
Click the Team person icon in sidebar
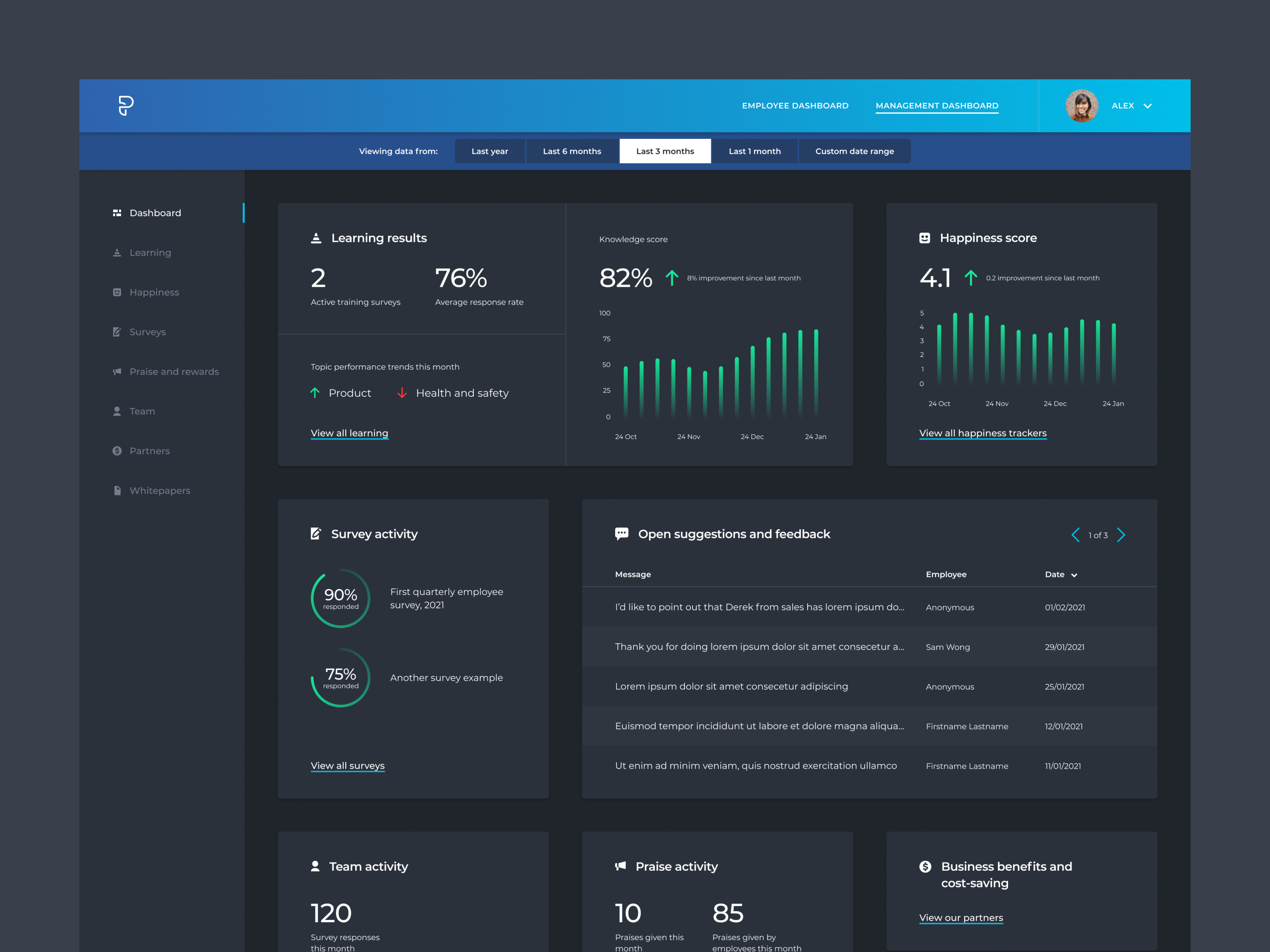click(117, 411)
